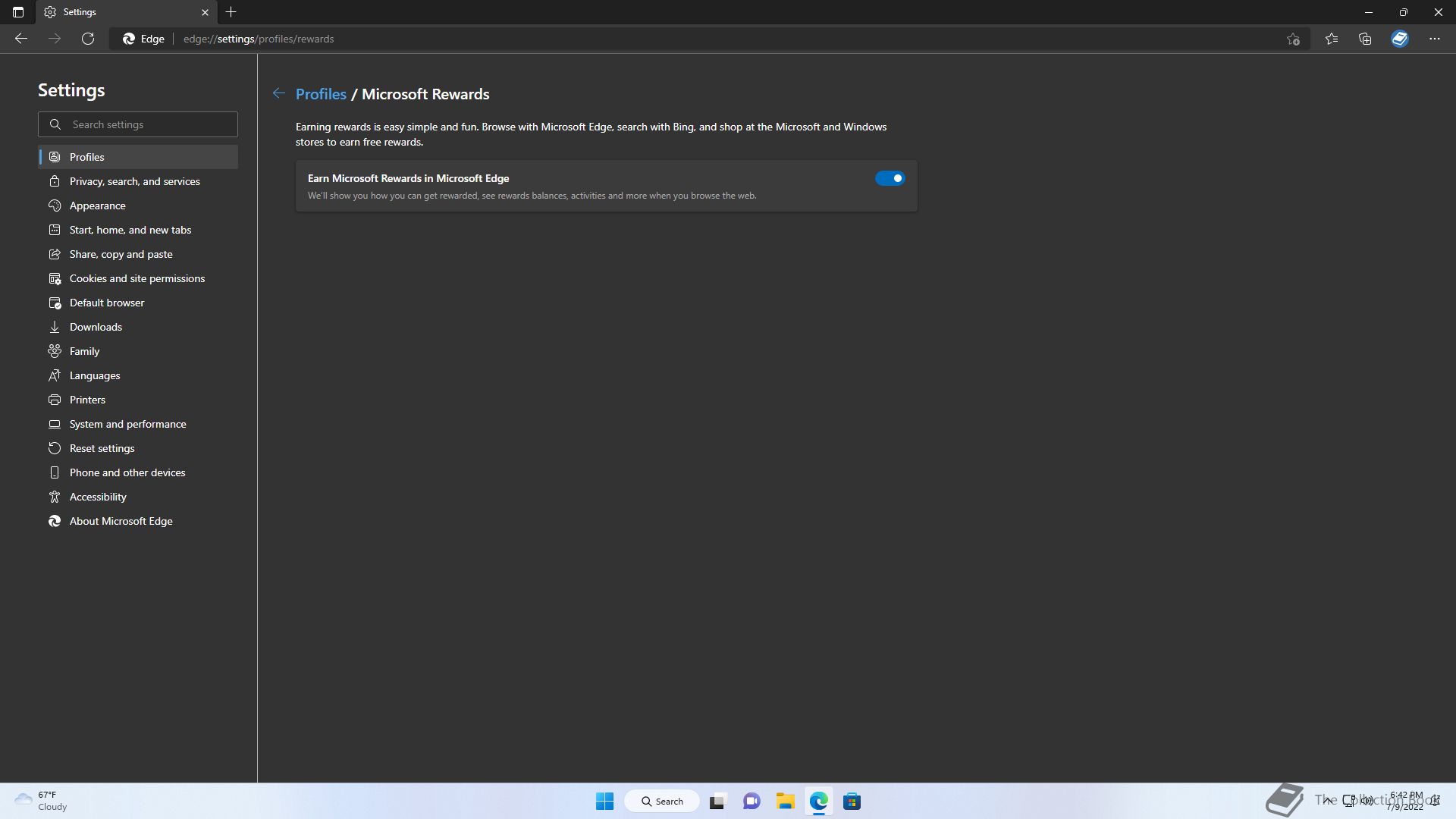The height and width of the screenshot is (819, 1456).
Task: Click the browser Forward arrow button
Action: pyautogui.click(x=55, y=39)
